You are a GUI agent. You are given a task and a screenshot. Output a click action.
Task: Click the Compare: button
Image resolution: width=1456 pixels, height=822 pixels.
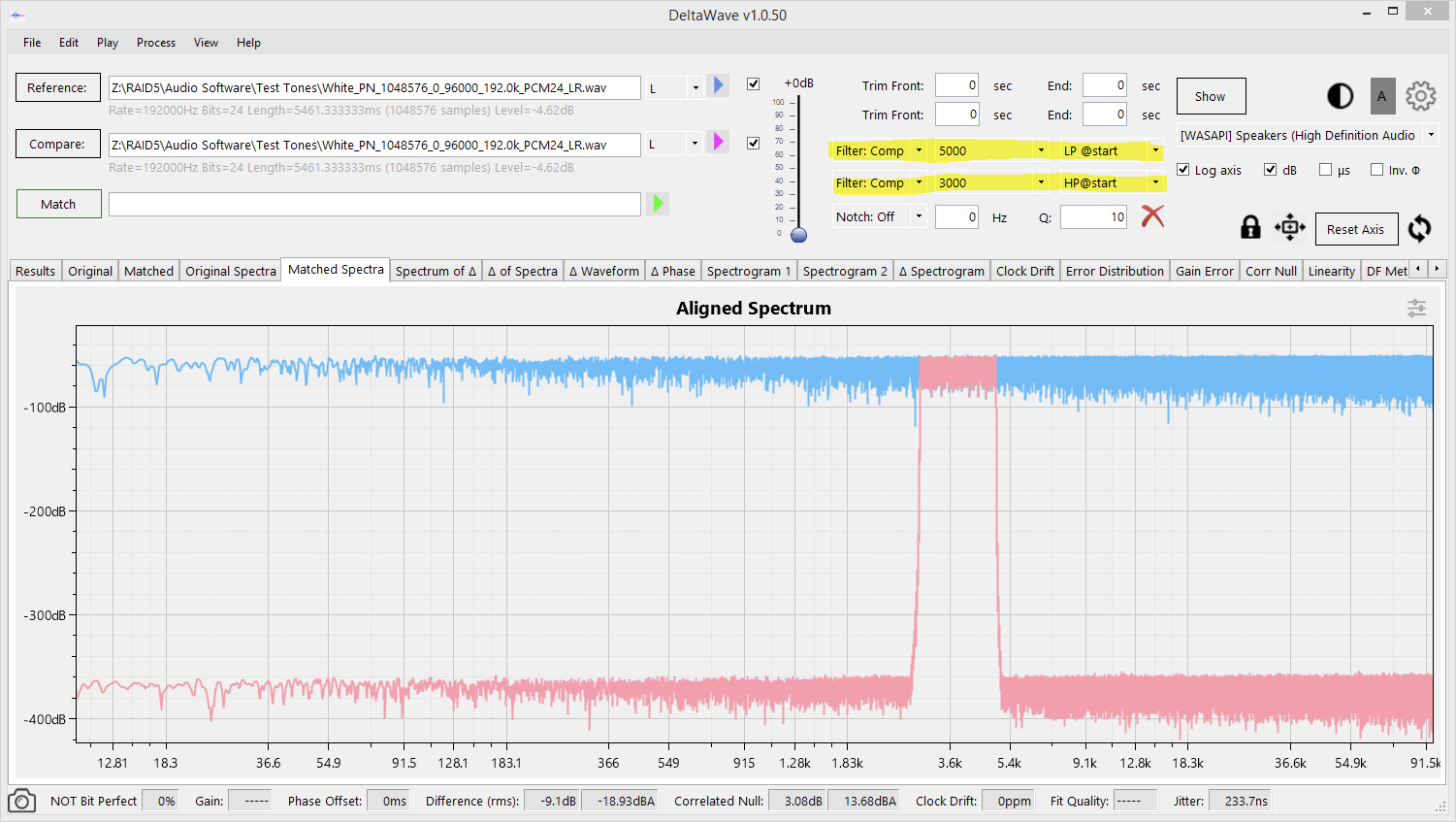[x=57, y=144]
